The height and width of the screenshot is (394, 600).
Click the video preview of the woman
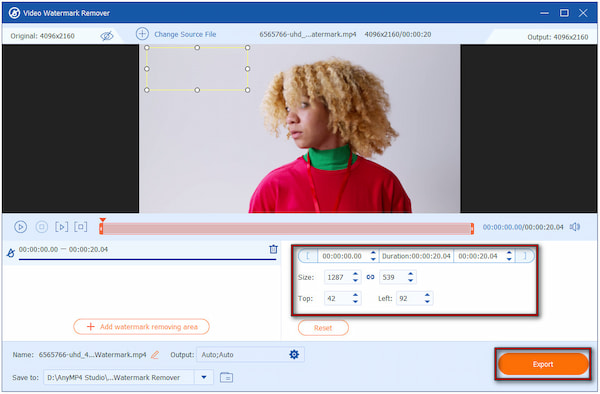point(300,129)
